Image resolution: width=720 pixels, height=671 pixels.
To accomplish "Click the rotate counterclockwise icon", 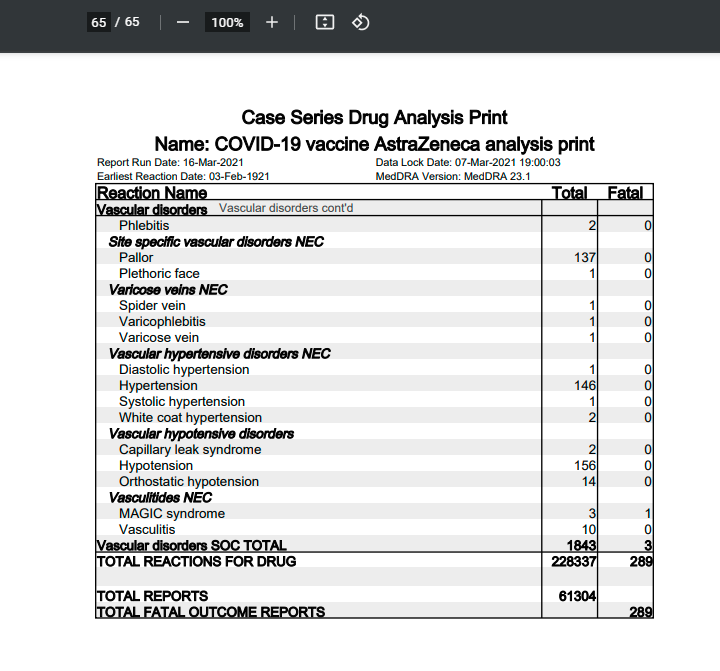I will tap(360, 22).
